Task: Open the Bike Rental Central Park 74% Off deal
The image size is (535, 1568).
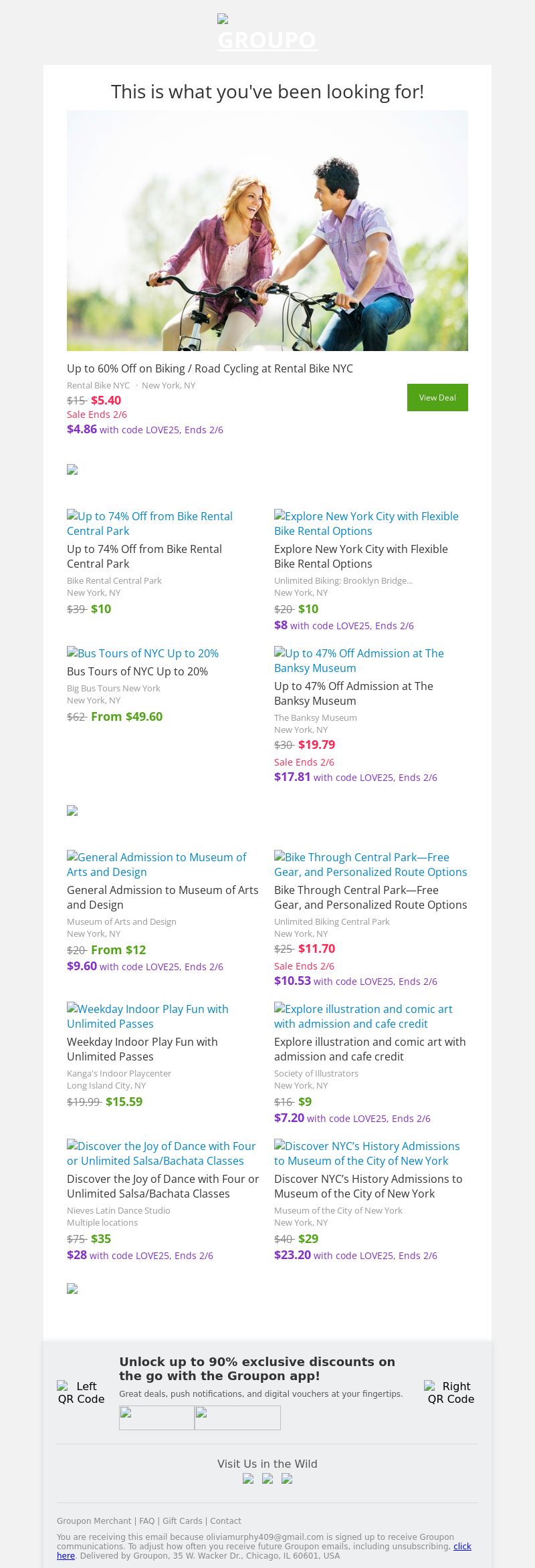Action: click(x=150, y=524)
